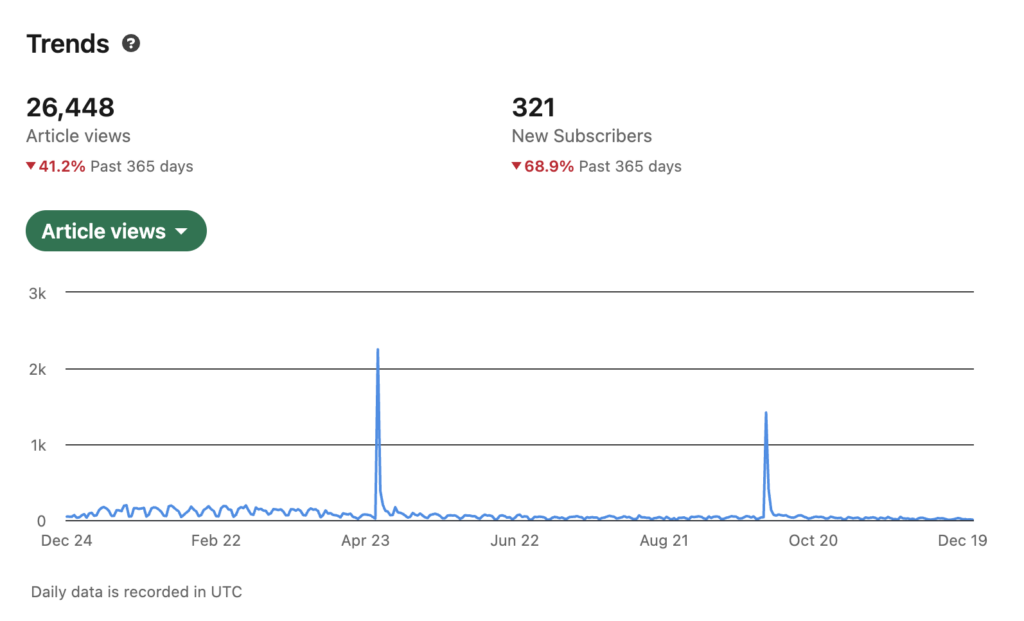Click the Dec 19 x-axis date label

click(962, 541)
